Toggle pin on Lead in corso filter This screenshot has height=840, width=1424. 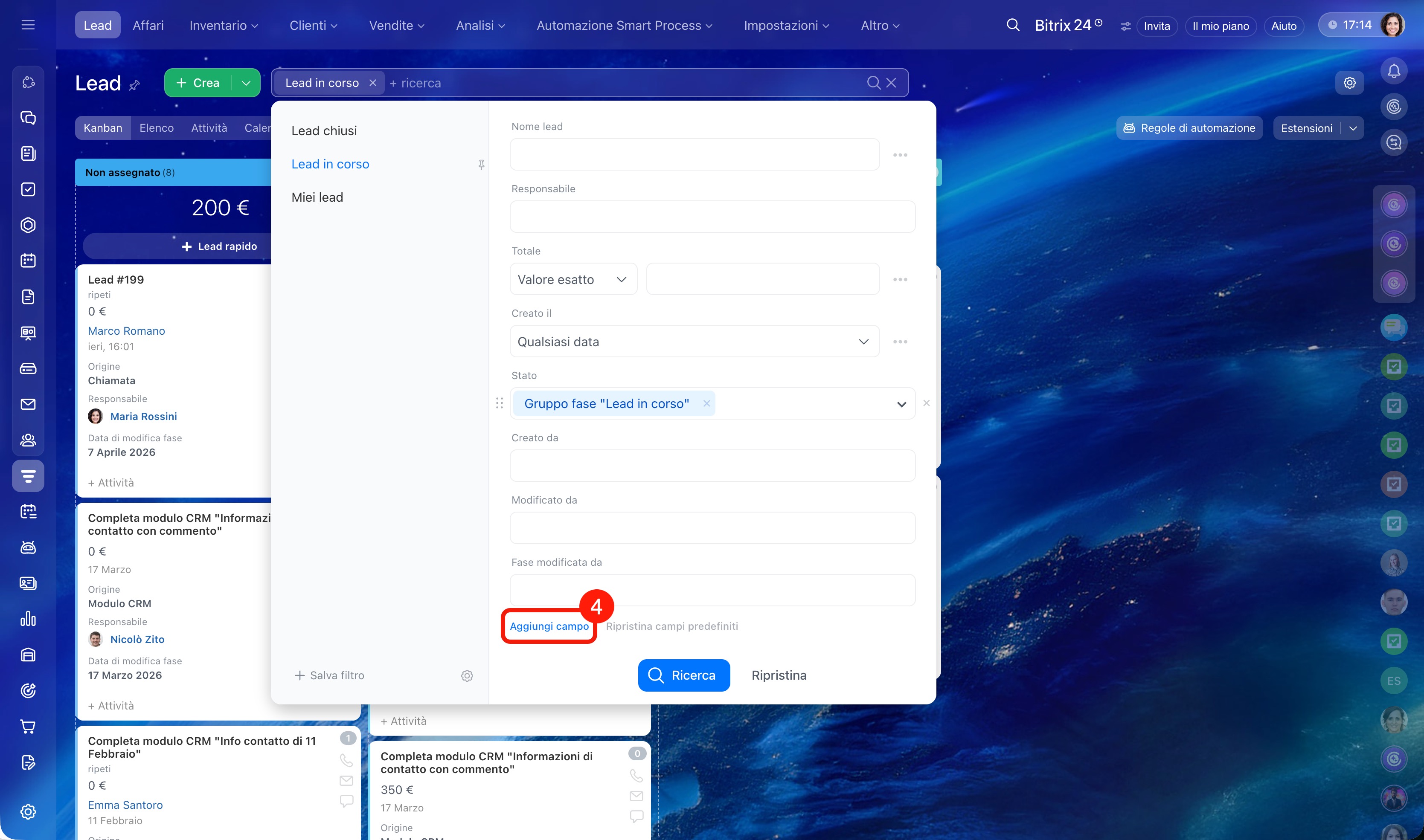(x=481, y=164)
